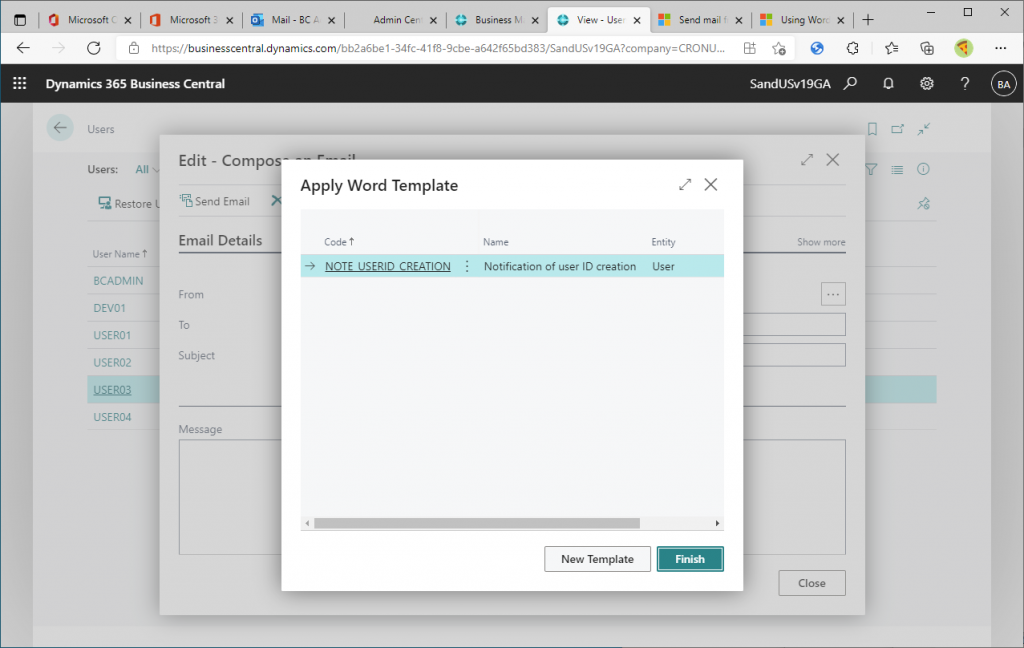The image size is (1024, 648).
Task: Switch to Admin Center browser tab
Action: coord(395,20)
